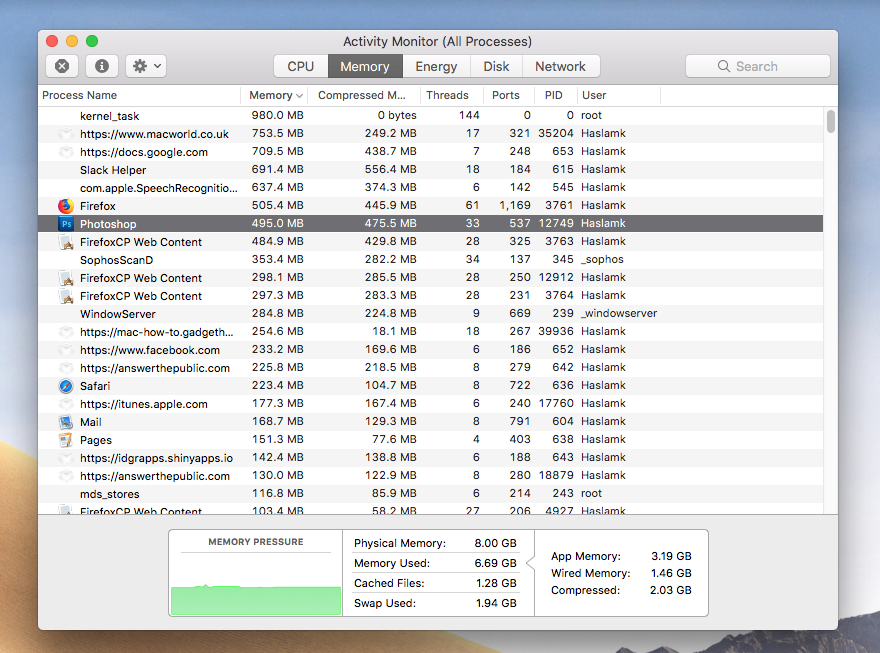Image resolution: width=880 pixels, height=653 pixels.
Task: Click the Wired Memory 1.46 GB value
Action: (671, 573)
